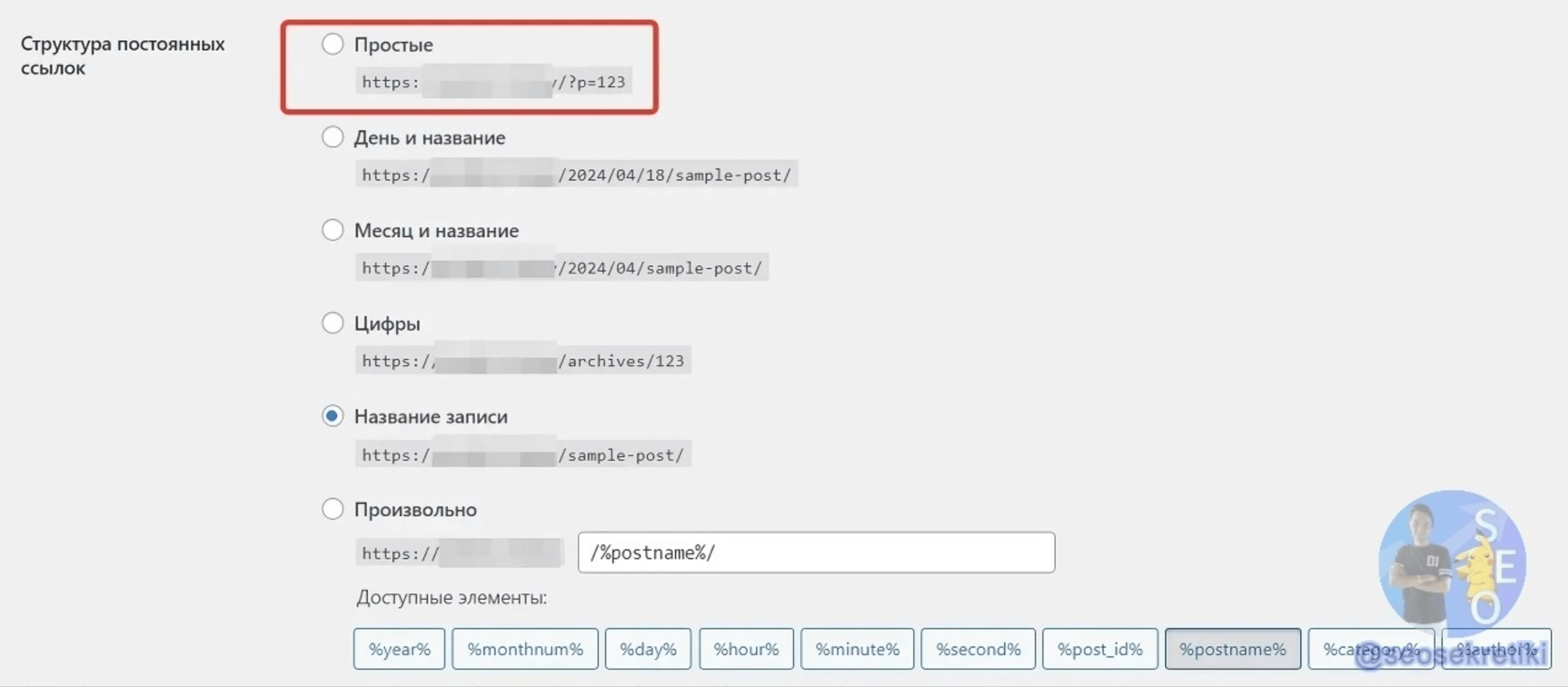Click the custom structure /%postname%/ field
Screen dimensions: 1568x687
coord(816,553)
